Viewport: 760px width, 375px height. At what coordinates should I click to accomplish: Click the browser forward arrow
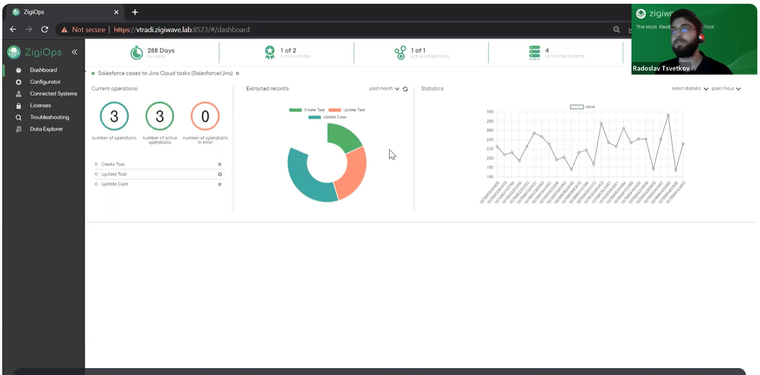29,30
